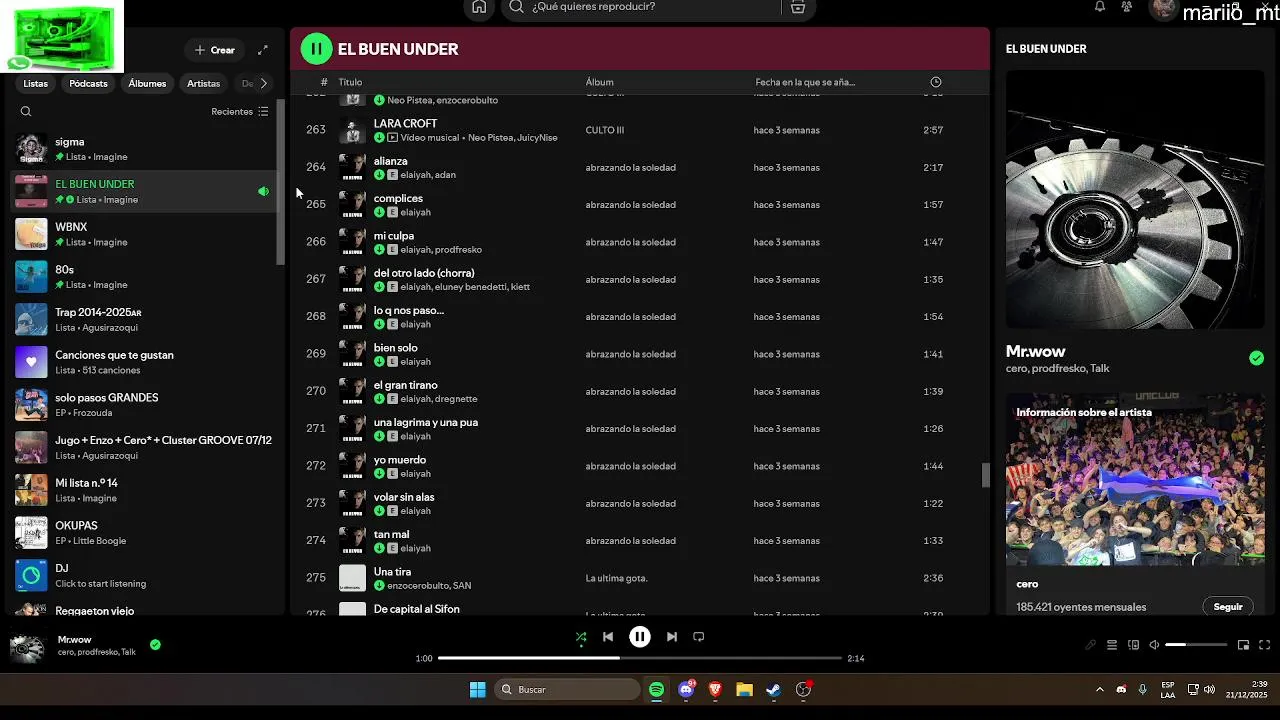Reveal more filter chips with the right chevron
This screenshot has width=1280, height=720.
(x=263, y=83)
